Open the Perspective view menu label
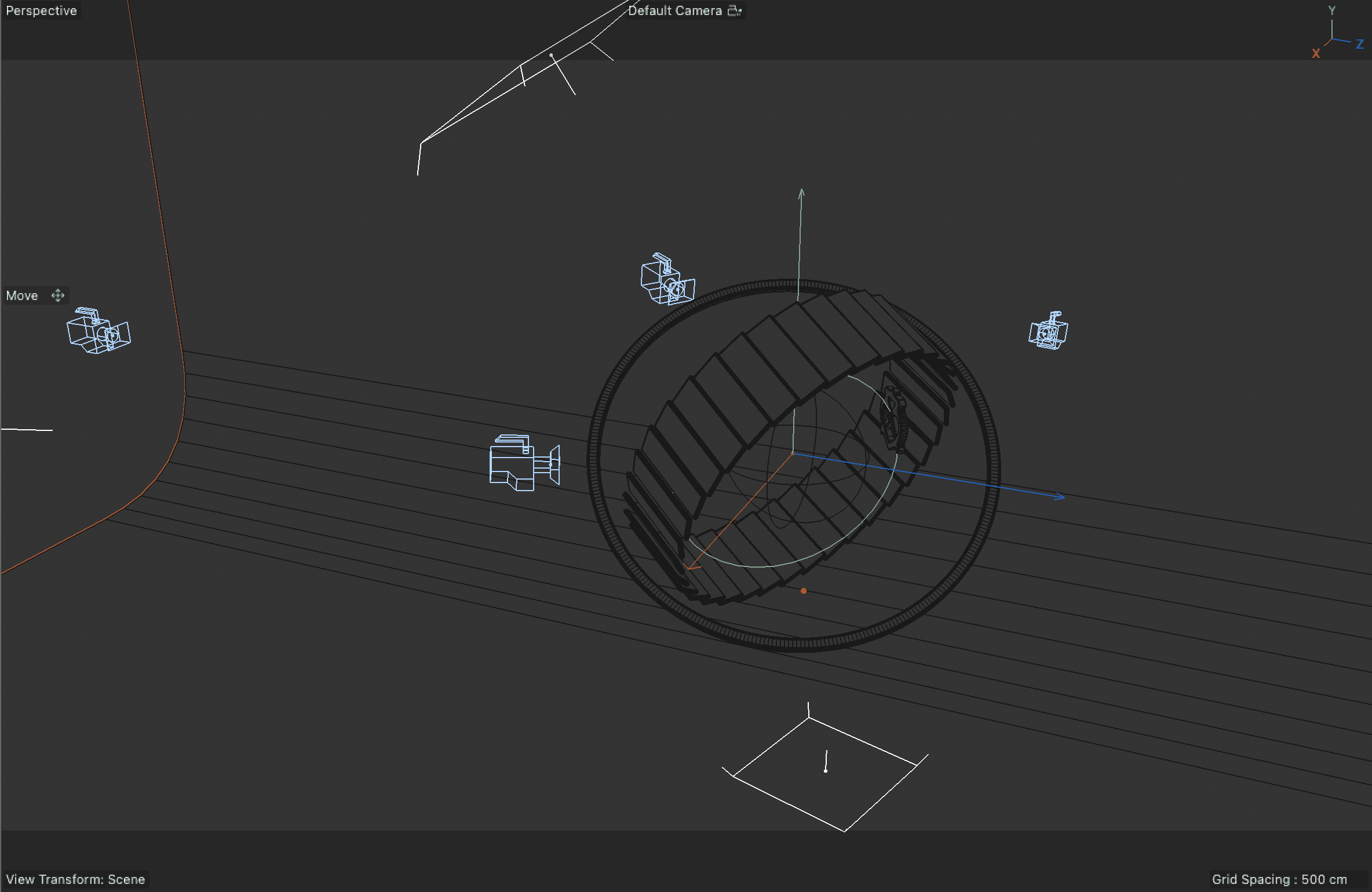This screenshot has width=1372, height=892. tap(41, 11)
